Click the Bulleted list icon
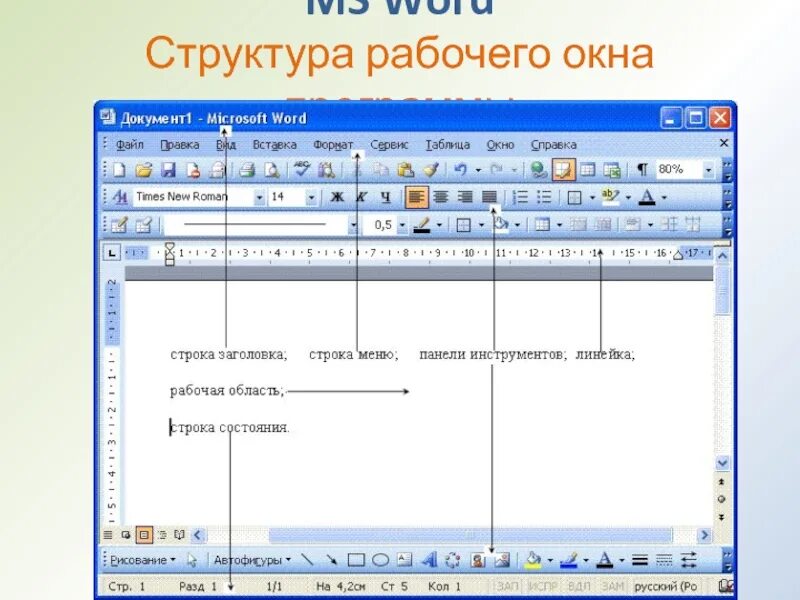 pos(544,197)
